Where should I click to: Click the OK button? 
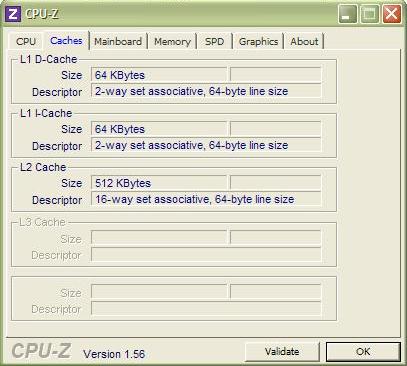(x=363, y=351)
